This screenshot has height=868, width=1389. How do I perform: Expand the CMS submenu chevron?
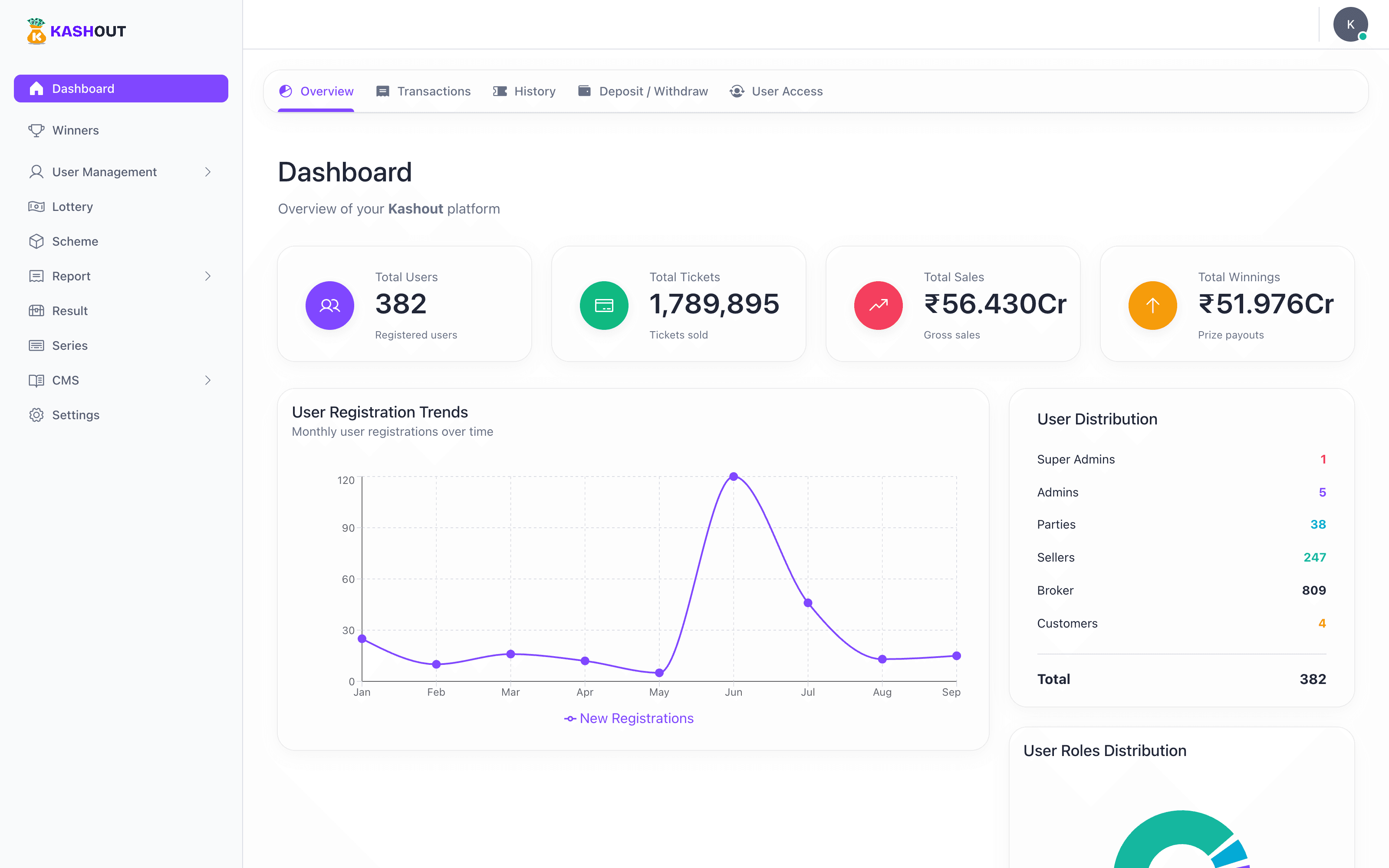(208, 380)
